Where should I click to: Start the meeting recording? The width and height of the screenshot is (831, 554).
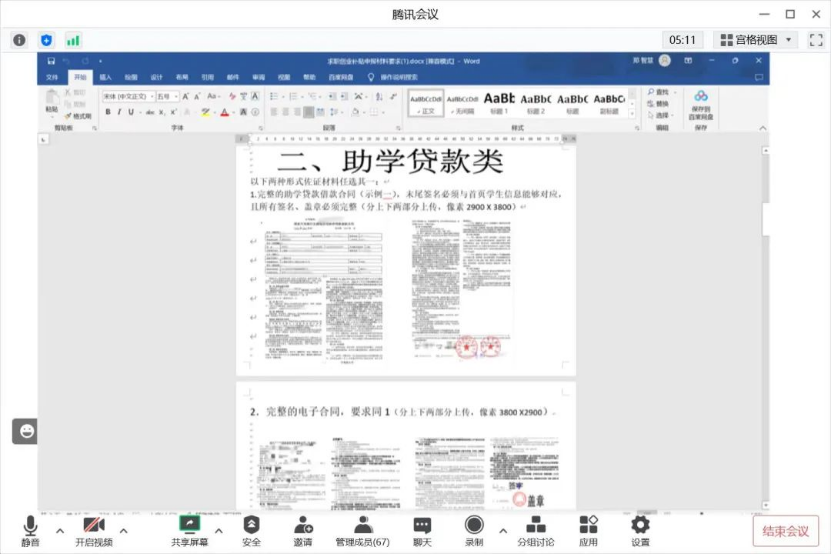474,530
